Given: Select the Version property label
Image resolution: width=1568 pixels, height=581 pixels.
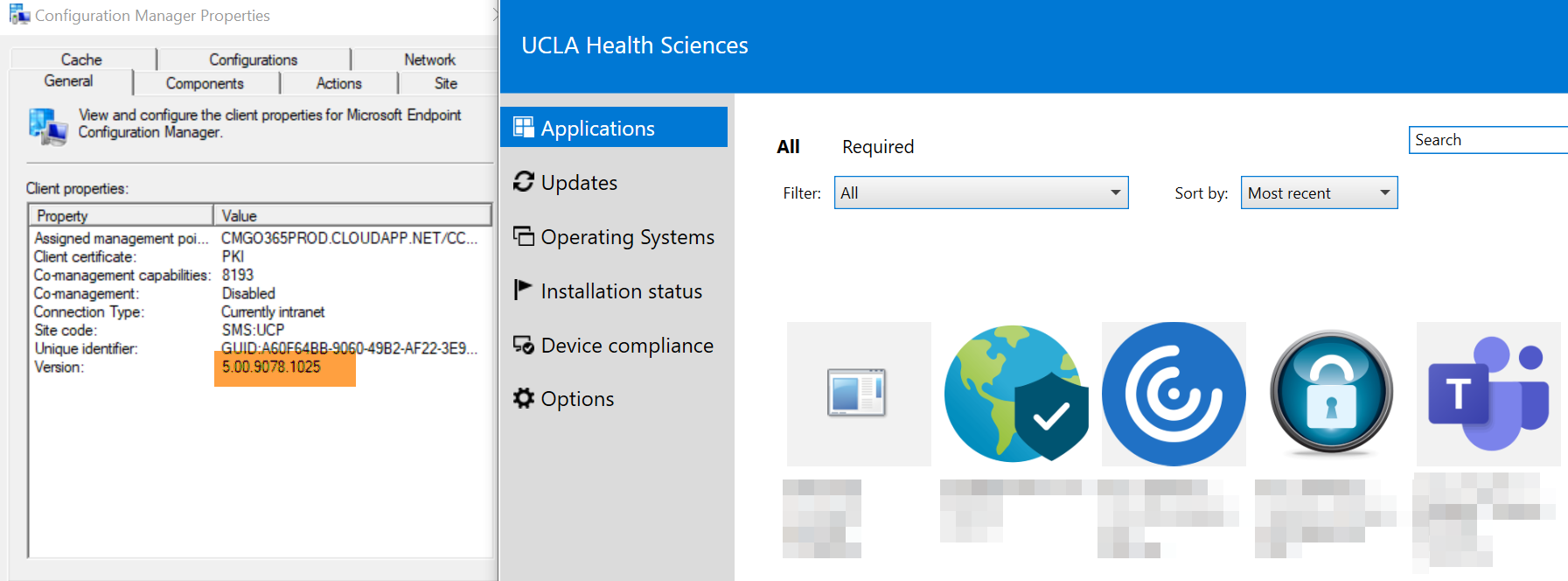Looking at the screenshot, I should (x=59, y=367).
